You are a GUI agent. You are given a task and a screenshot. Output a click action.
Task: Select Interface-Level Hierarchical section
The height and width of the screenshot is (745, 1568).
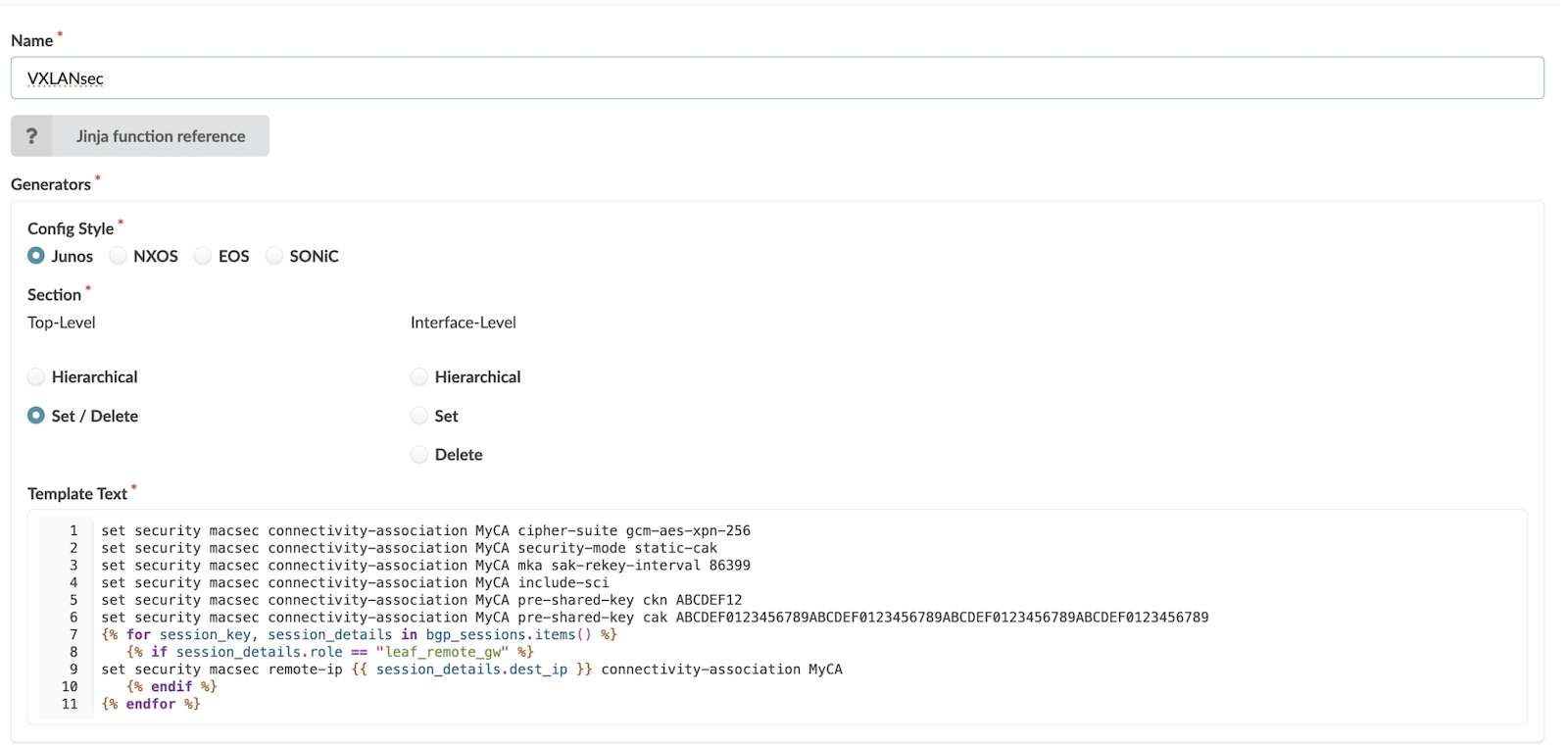coord(419,376)
